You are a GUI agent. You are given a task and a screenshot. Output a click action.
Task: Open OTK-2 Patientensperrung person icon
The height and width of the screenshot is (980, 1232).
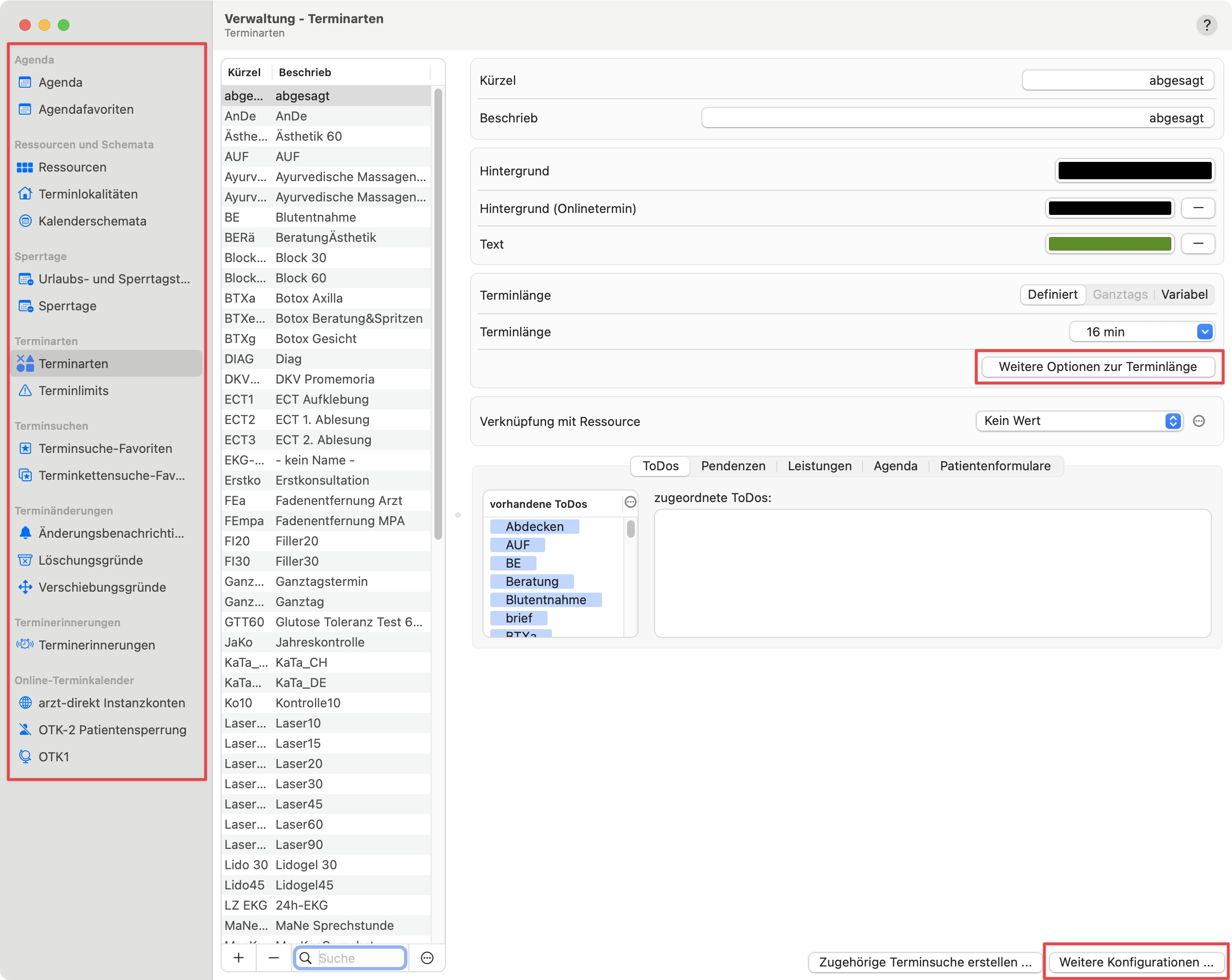[25, 729]
